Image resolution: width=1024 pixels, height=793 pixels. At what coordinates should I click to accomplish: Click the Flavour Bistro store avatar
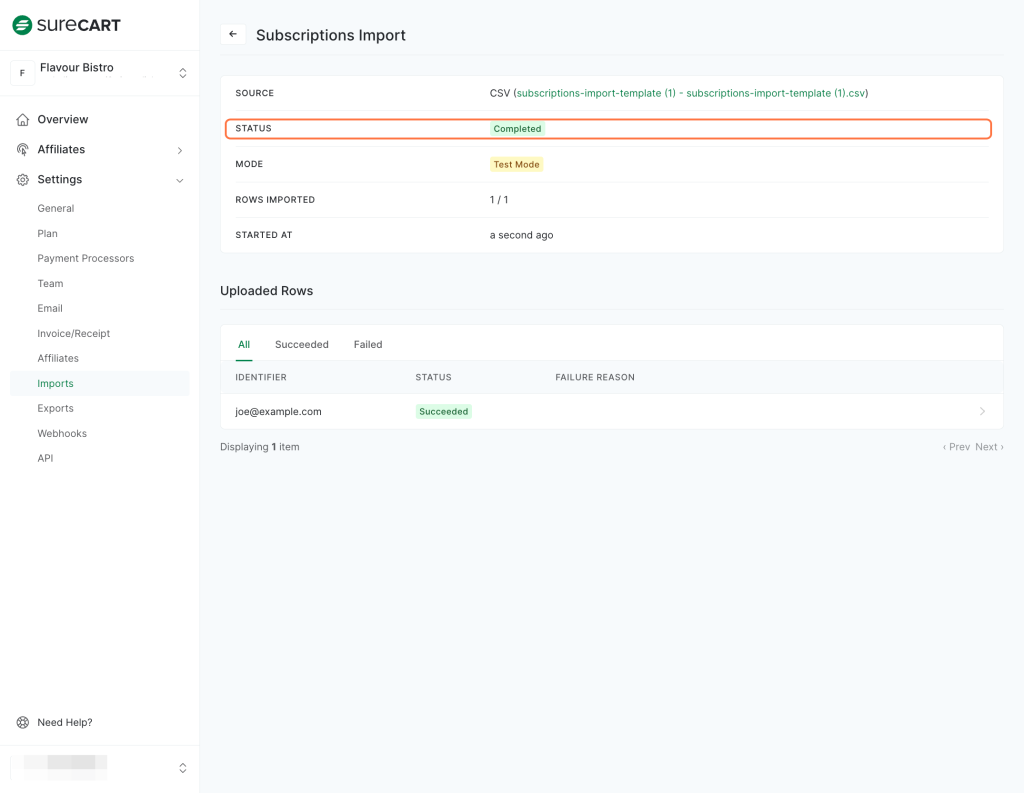(x=22, y=73)
